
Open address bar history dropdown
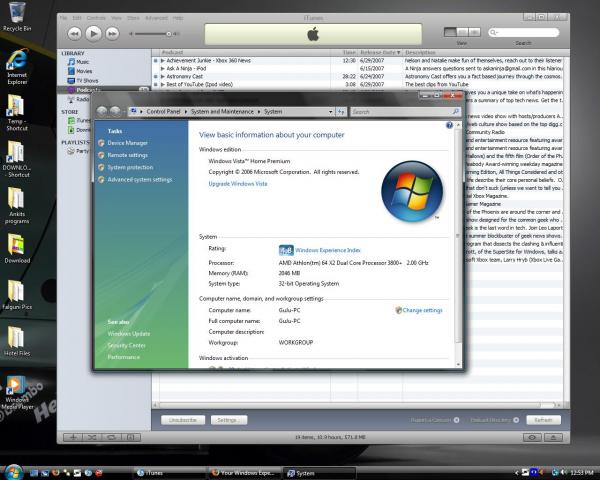(x=331, y=112)
